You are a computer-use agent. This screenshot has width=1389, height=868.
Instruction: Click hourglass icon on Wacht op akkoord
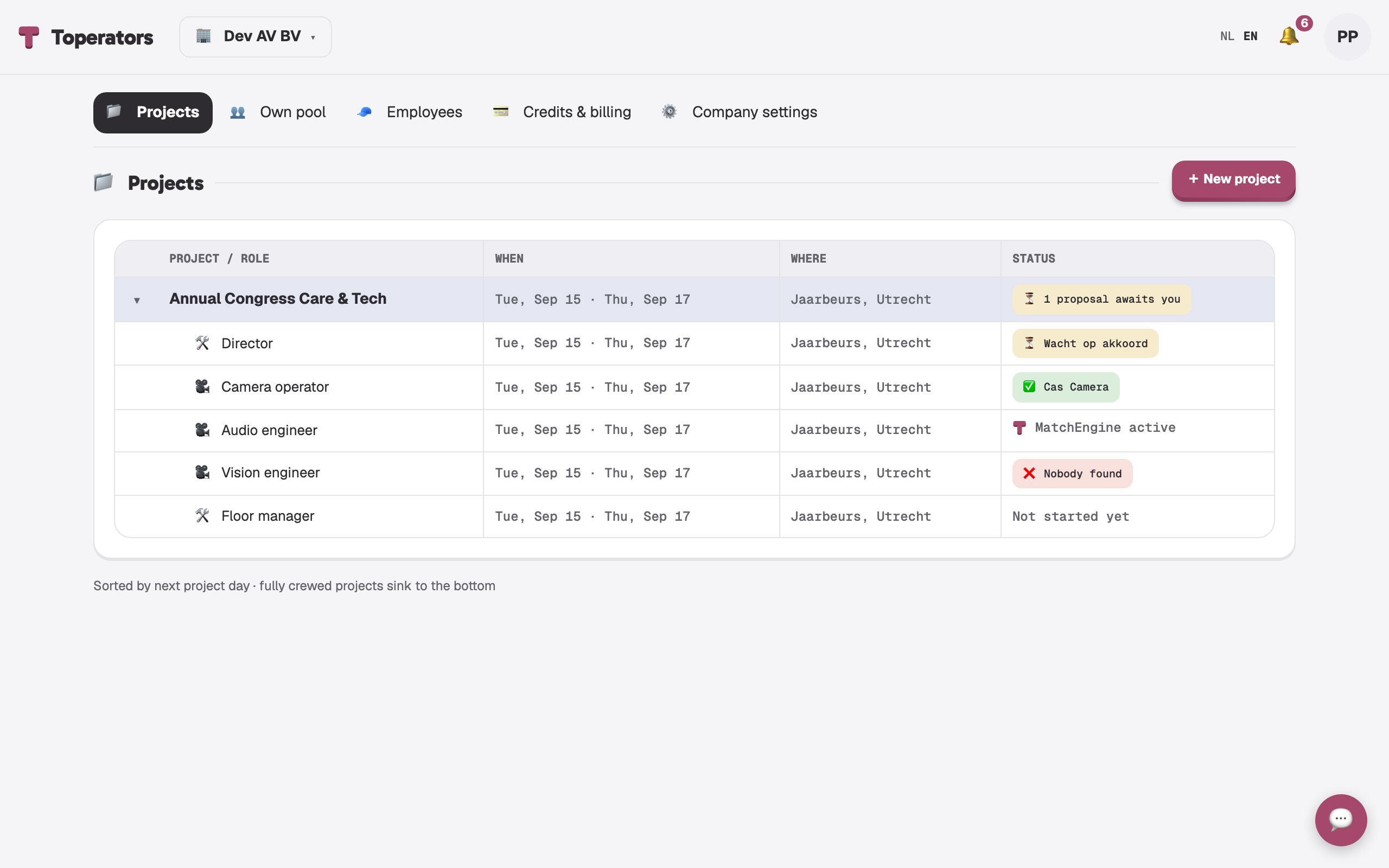pyautogui.click(x=1029, y=343)
